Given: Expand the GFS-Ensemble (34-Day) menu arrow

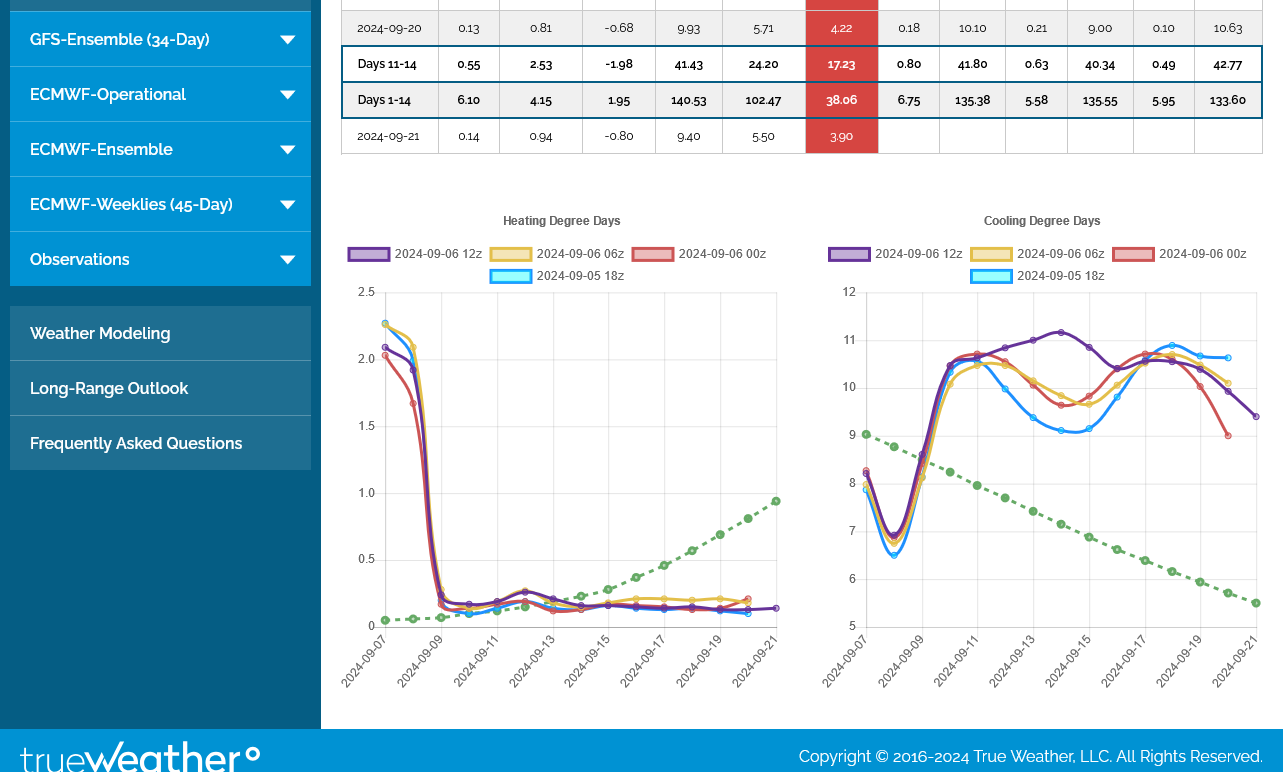Looking at the screenshot, I should point(287,40).
